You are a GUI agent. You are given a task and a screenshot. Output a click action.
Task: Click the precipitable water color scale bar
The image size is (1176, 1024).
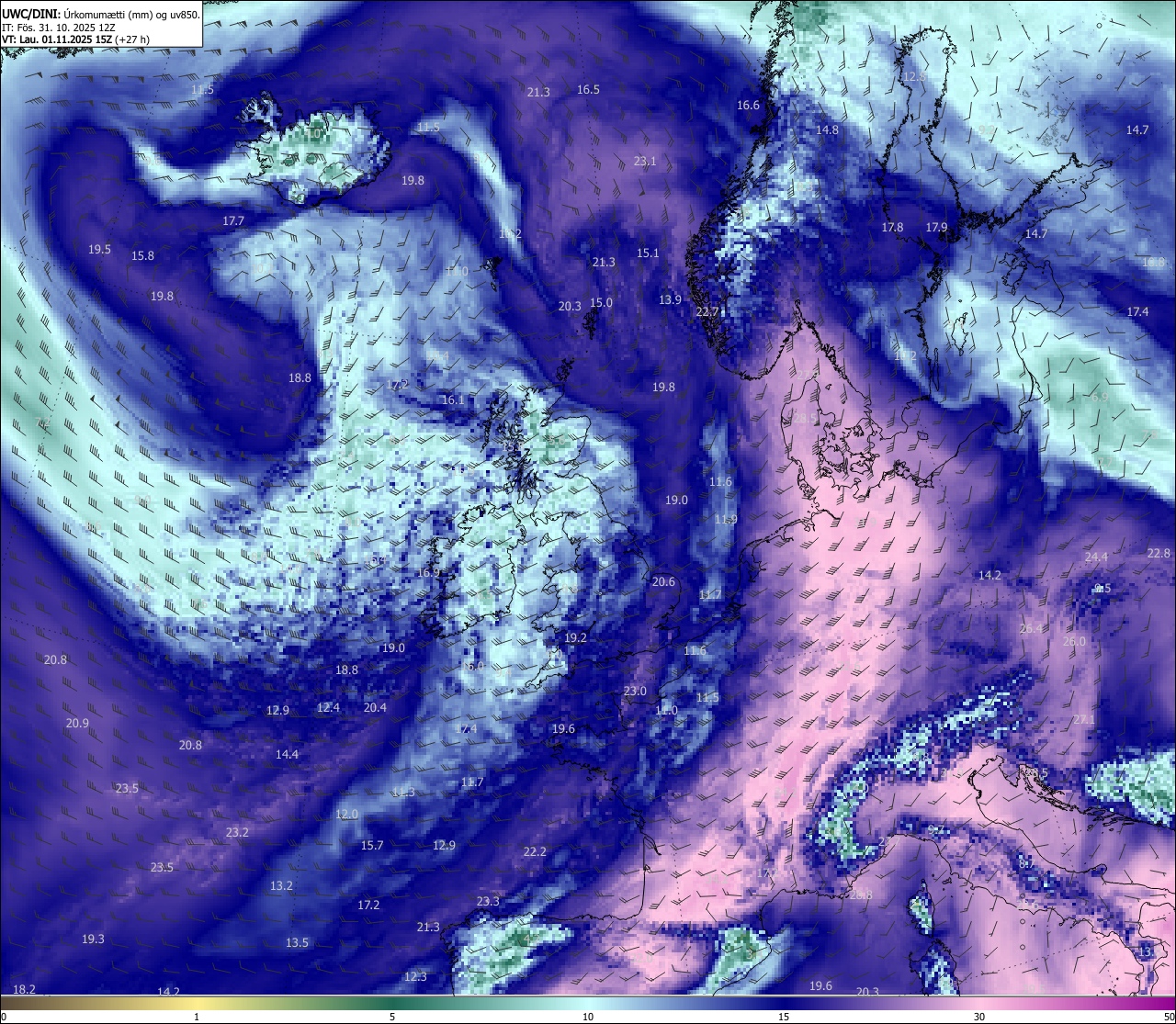coord(588,1002)
